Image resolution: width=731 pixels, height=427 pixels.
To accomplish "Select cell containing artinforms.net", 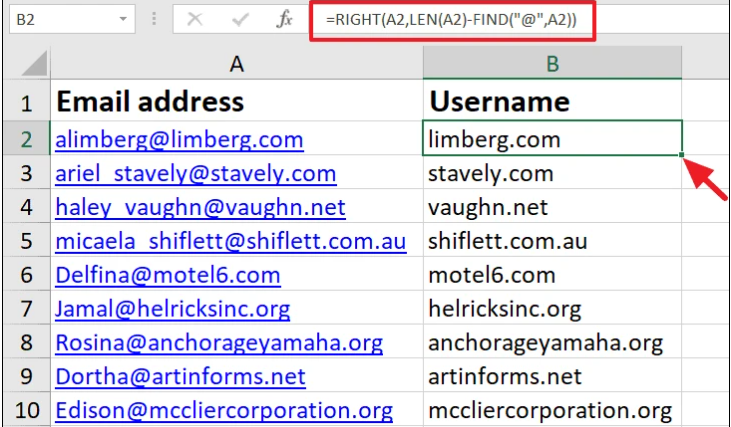I will click(552, 376).
